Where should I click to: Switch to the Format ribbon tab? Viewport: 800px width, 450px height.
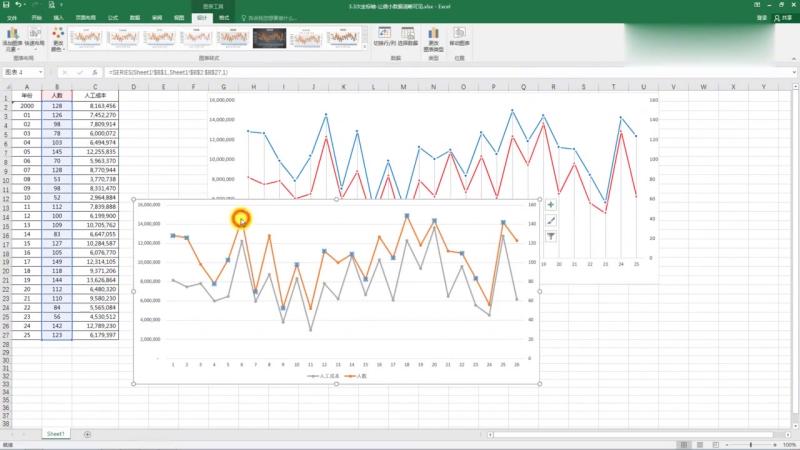click(224, 18)
